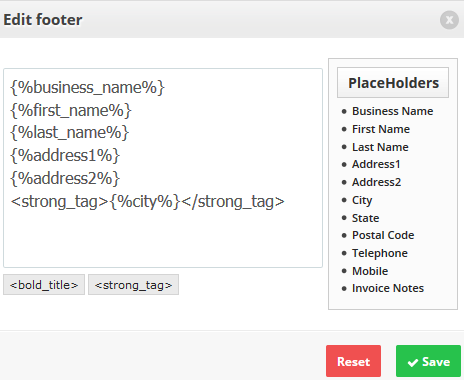Click the checkmark icon on Save

[413, 363]
